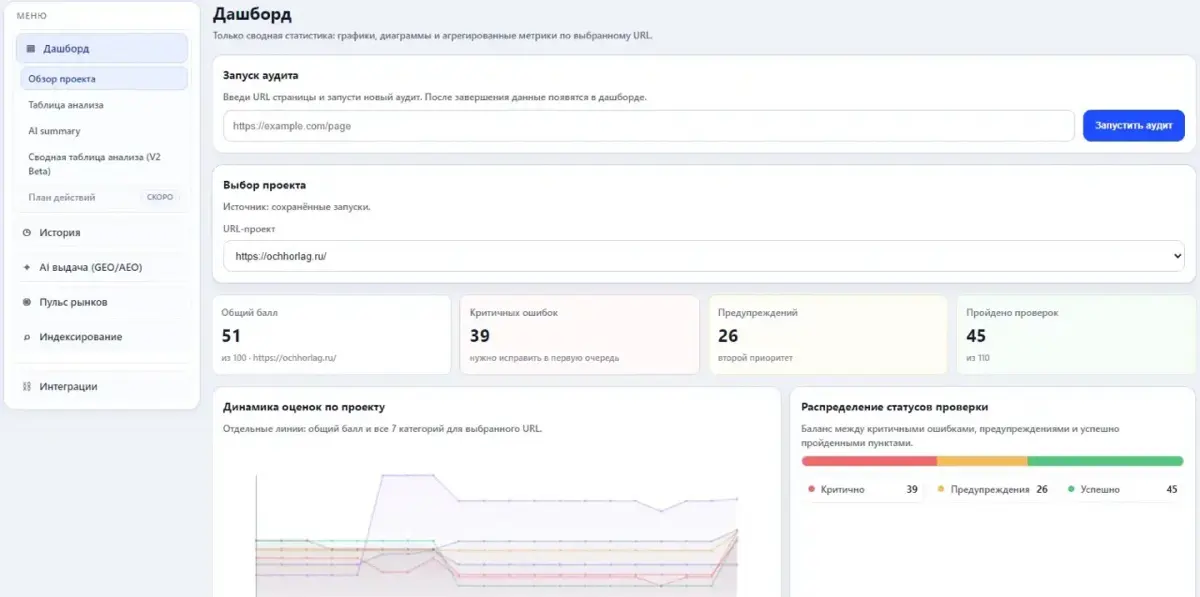Open Сводная таблица анализа (V2 Beta)
The height and width of the screenshot is (597, 1200).
pos(104,164)
